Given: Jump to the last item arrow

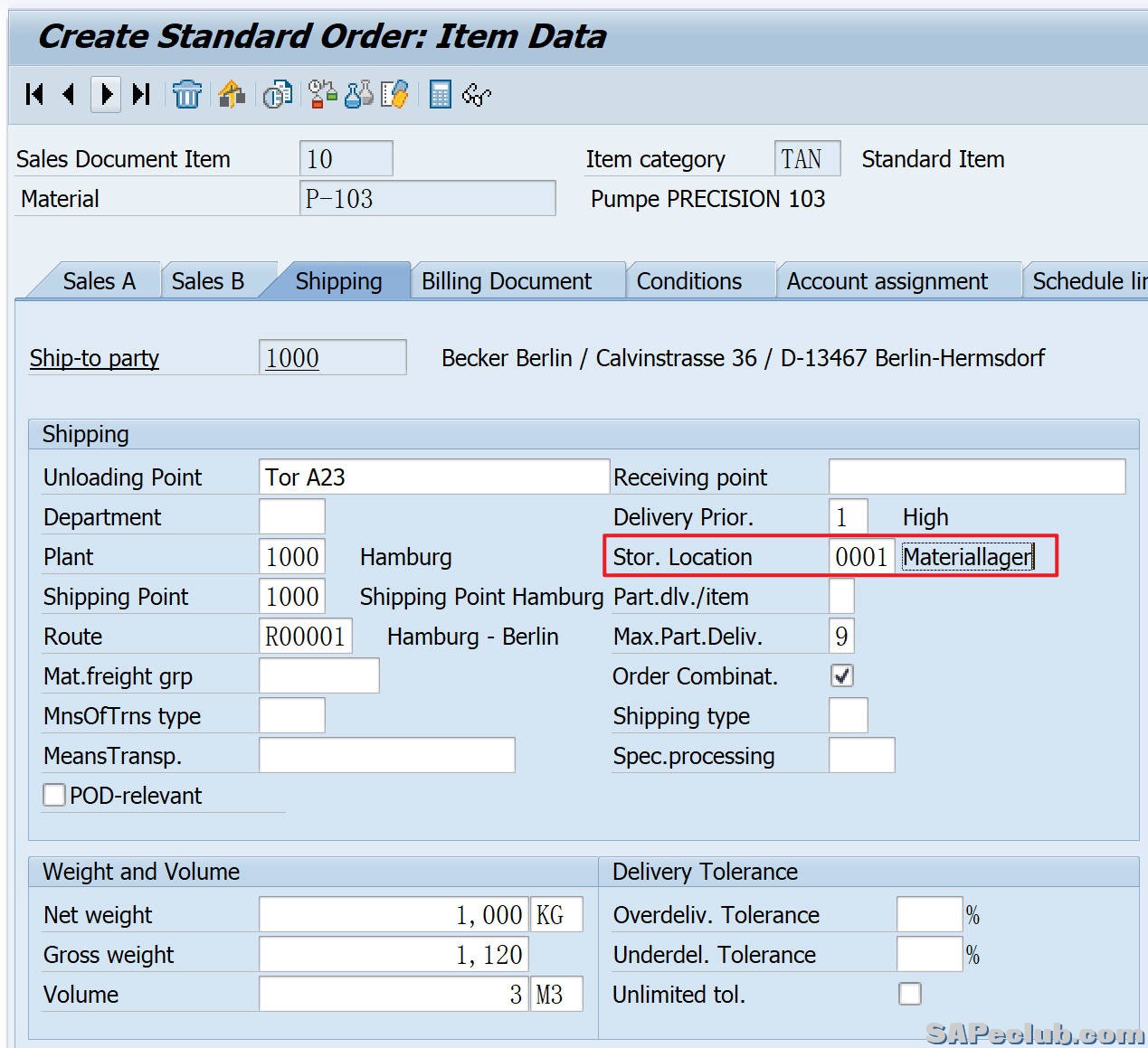Looking at the screenshot, I should click(141, 94).
